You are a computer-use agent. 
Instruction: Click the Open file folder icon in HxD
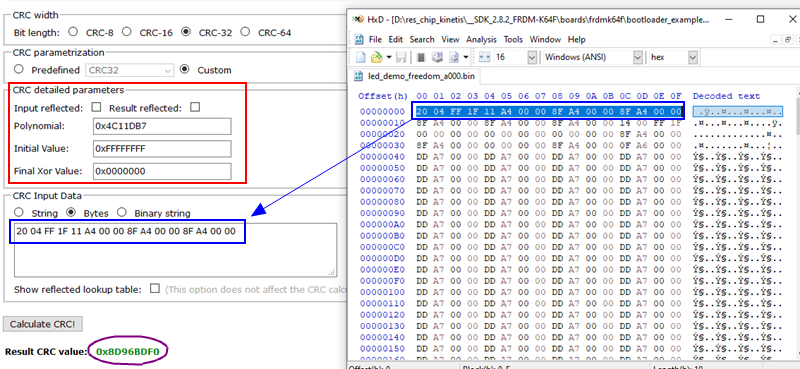(x=376, y=57)
